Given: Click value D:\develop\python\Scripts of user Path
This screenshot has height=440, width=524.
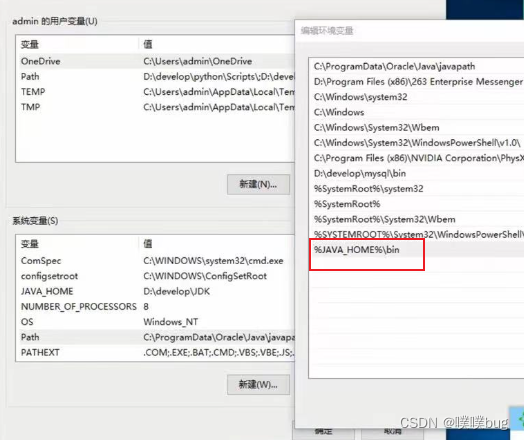Looking at the screenshot, I should [219, 77].
